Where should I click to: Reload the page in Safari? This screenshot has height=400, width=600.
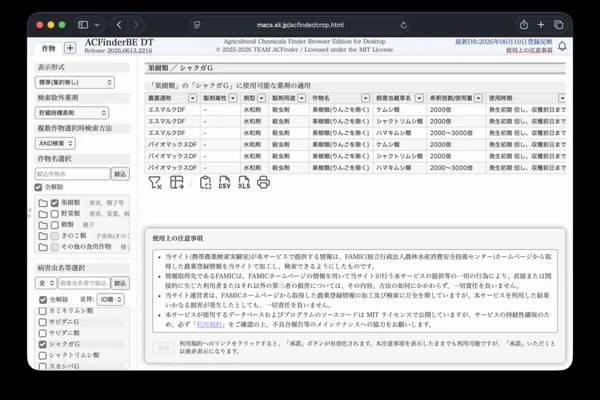click(x=403, y=25)
